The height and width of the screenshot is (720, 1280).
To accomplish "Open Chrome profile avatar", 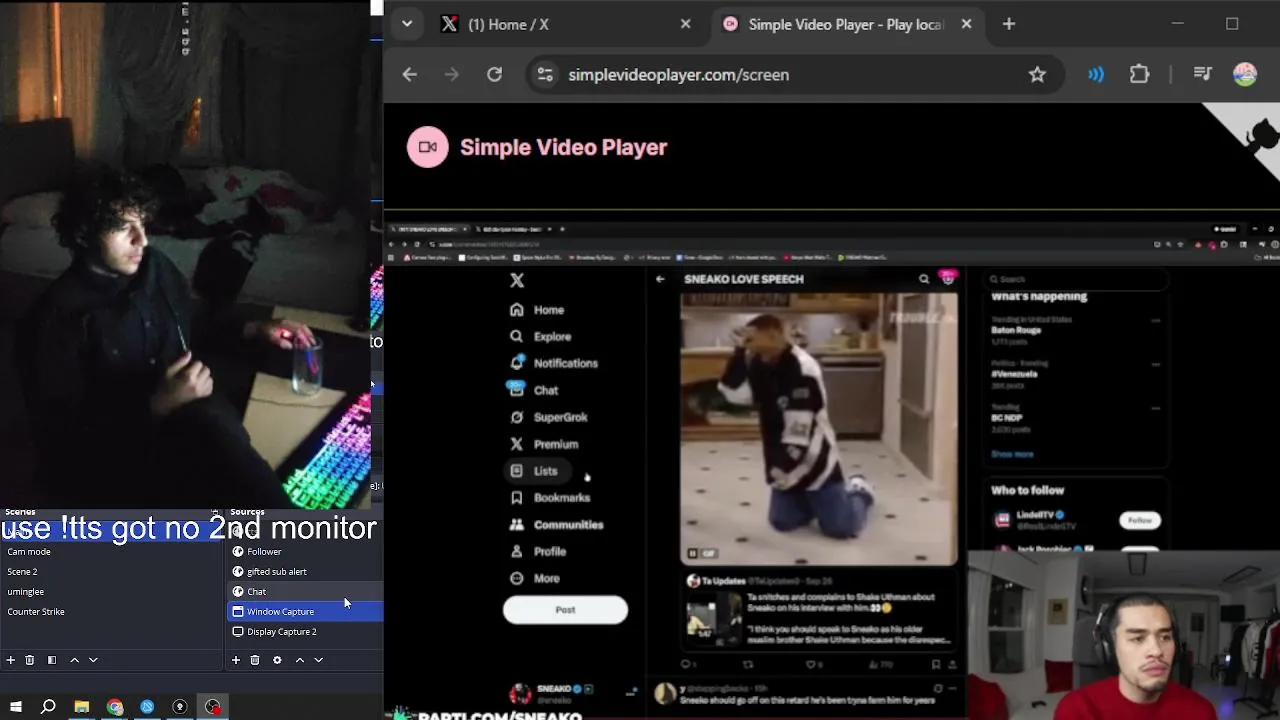I will (1245, 74).
